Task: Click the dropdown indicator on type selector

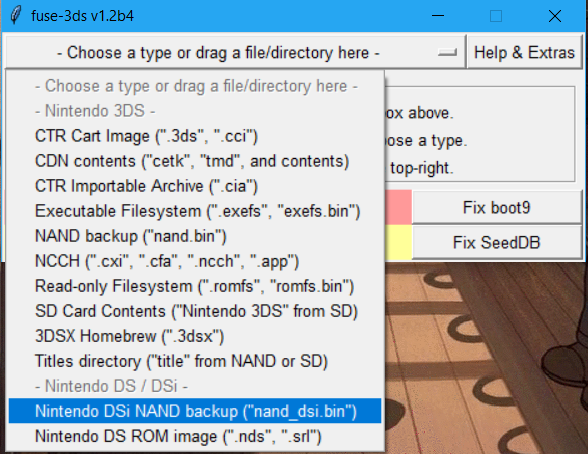Action: 447,52
